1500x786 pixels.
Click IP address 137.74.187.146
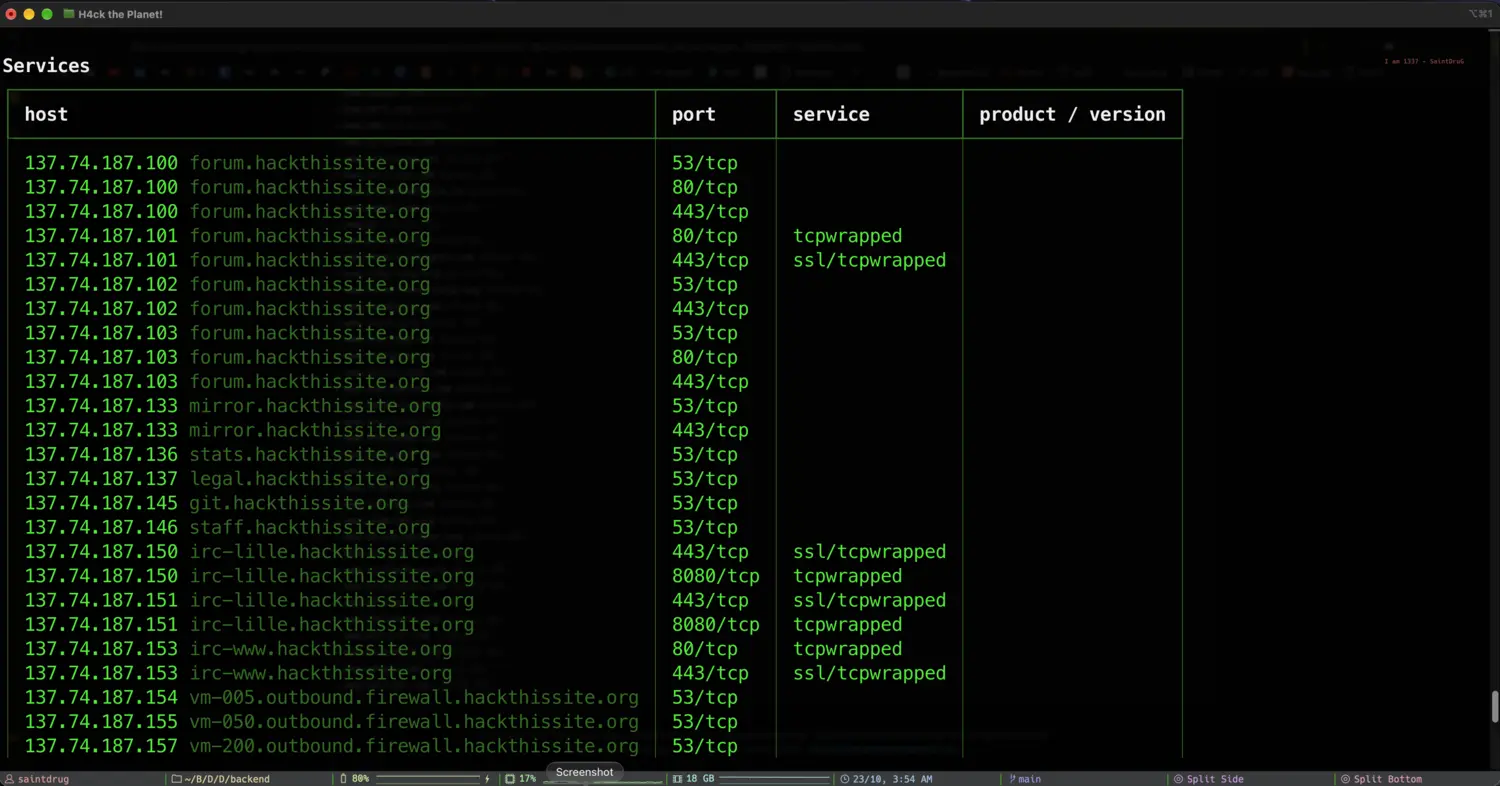[x=101, y=528]
